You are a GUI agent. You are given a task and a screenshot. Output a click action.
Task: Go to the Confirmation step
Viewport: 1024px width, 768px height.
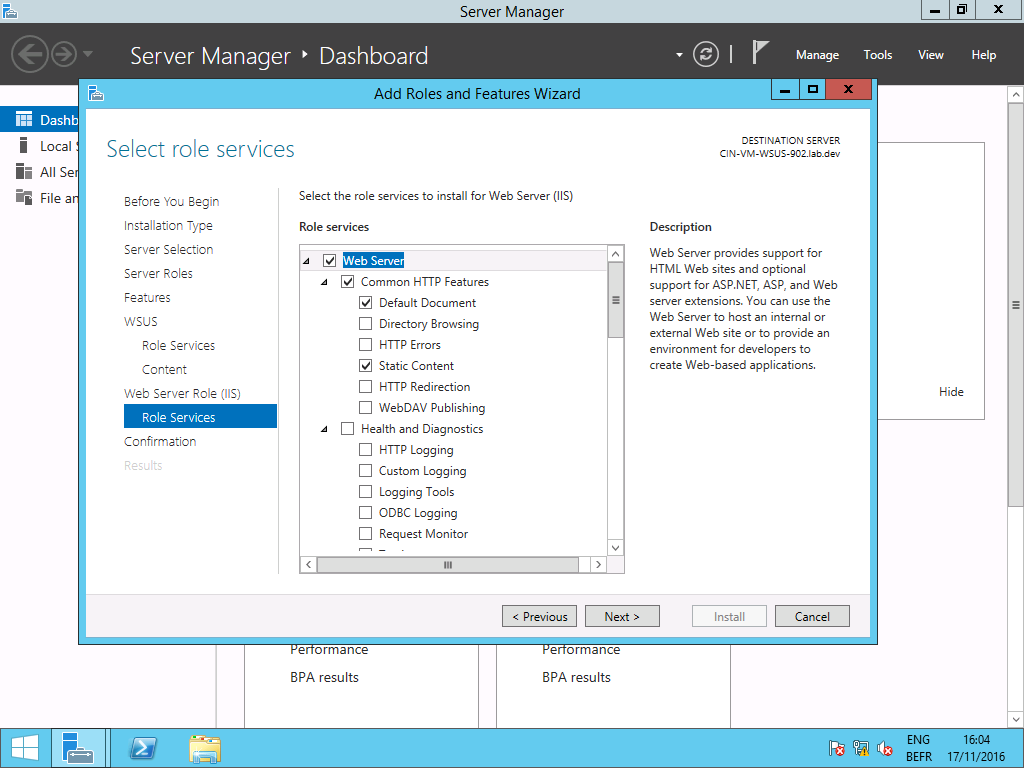click(x=160, y=441)
